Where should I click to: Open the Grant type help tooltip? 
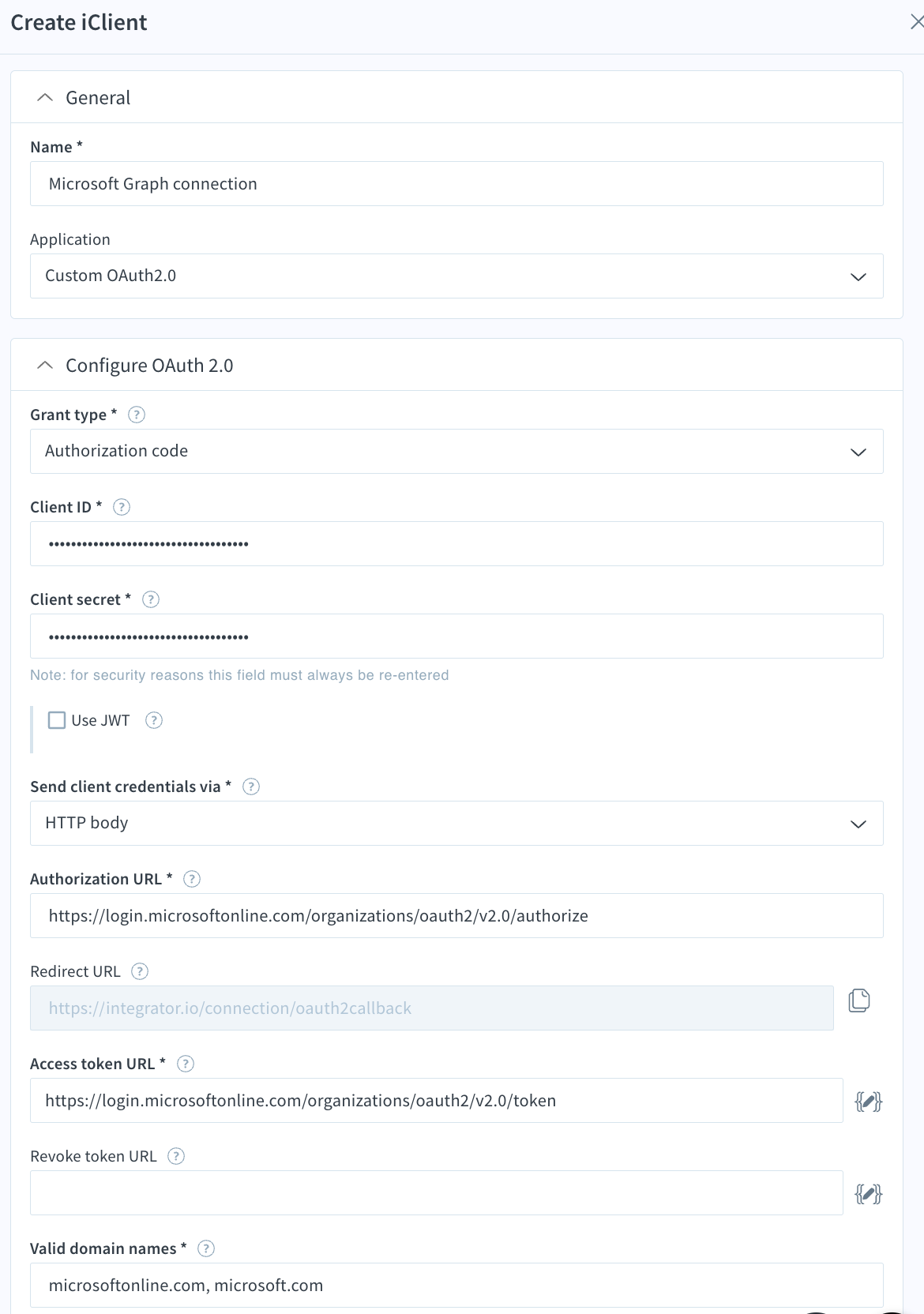coord(136,414)
